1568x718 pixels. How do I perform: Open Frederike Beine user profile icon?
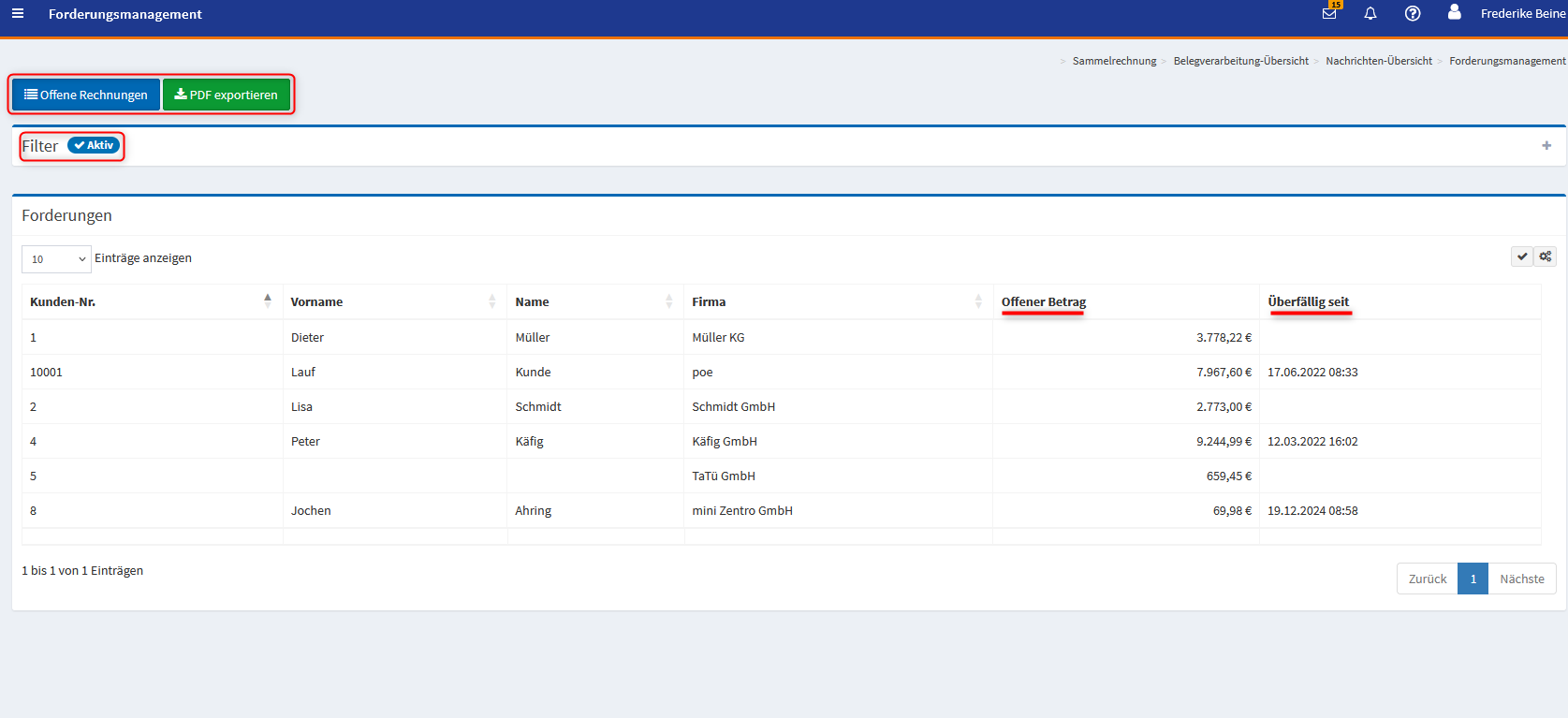[1454, 13]
